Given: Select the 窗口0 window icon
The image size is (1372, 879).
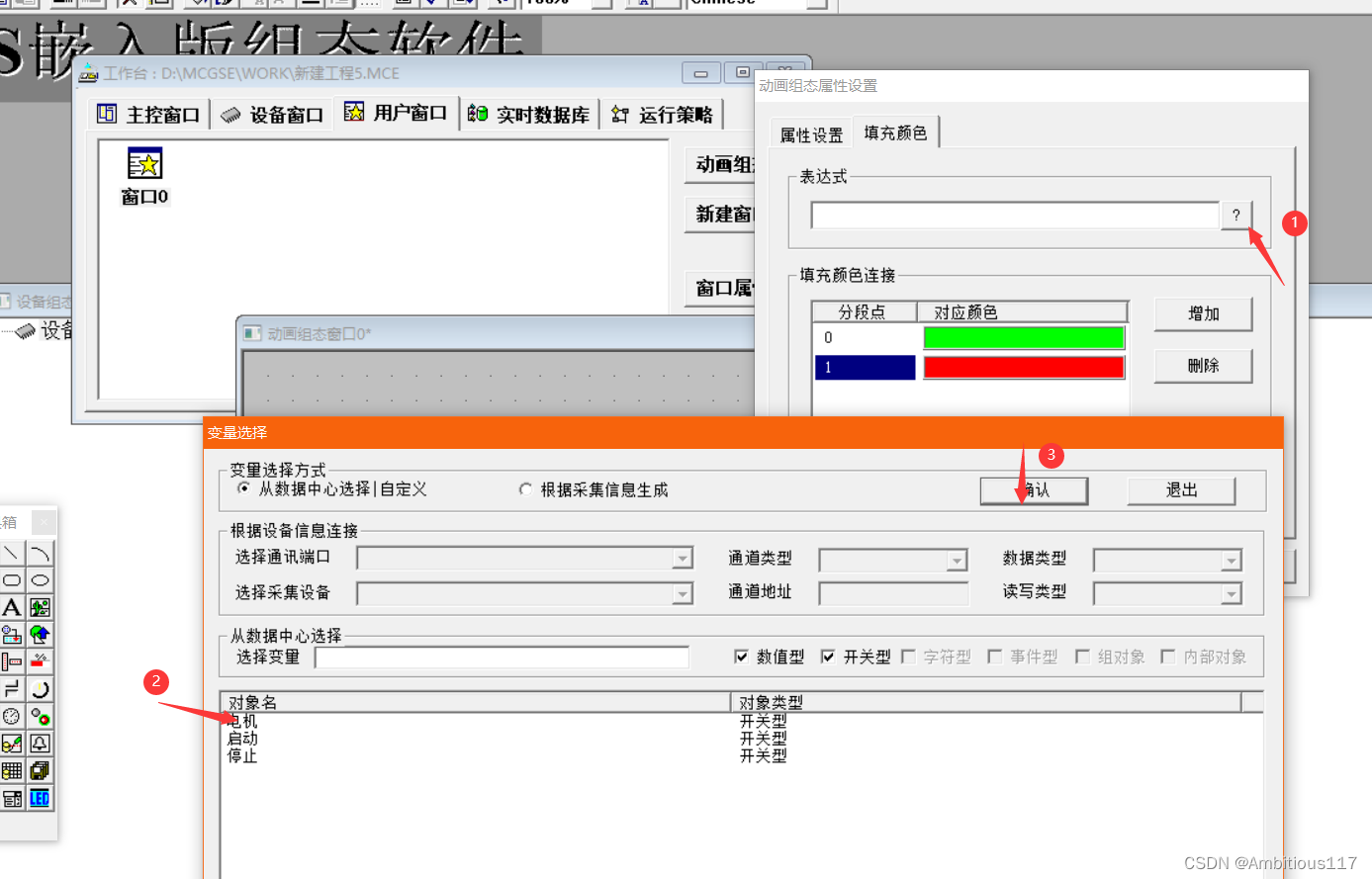Looking at the screenshot, I should coord(144,176).
